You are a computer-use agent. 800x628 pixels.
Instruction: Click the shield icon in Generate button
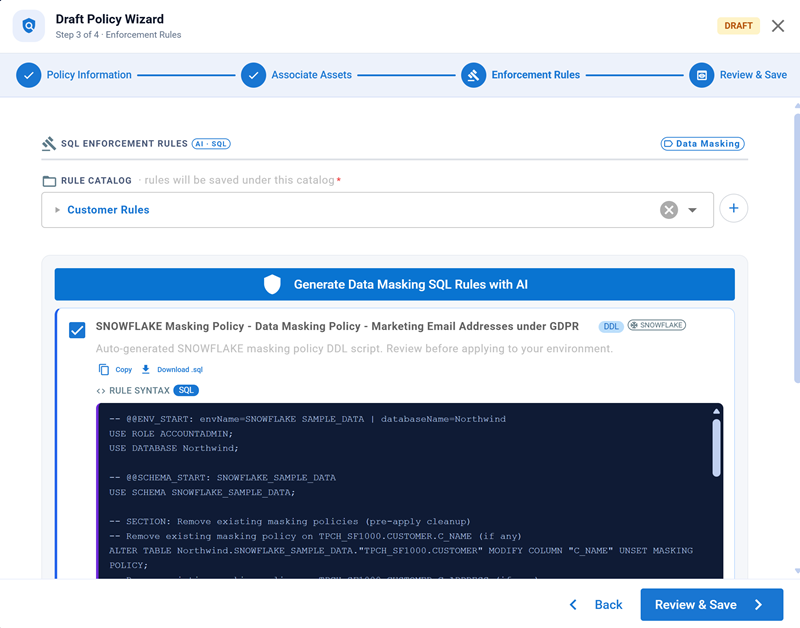click(272, 284)
